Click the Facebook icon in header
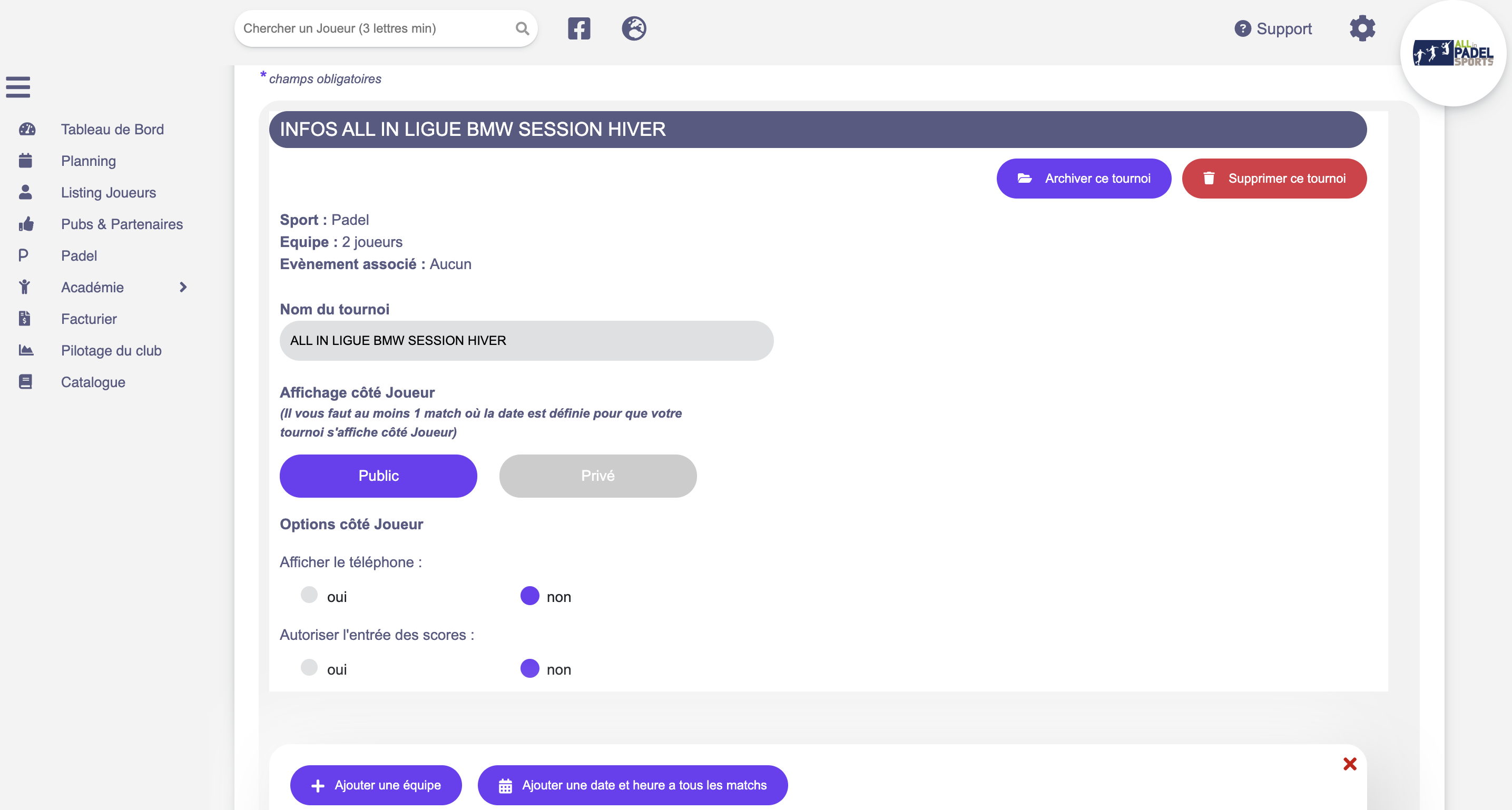1512x810 pixels. click(x=579, y=28)
